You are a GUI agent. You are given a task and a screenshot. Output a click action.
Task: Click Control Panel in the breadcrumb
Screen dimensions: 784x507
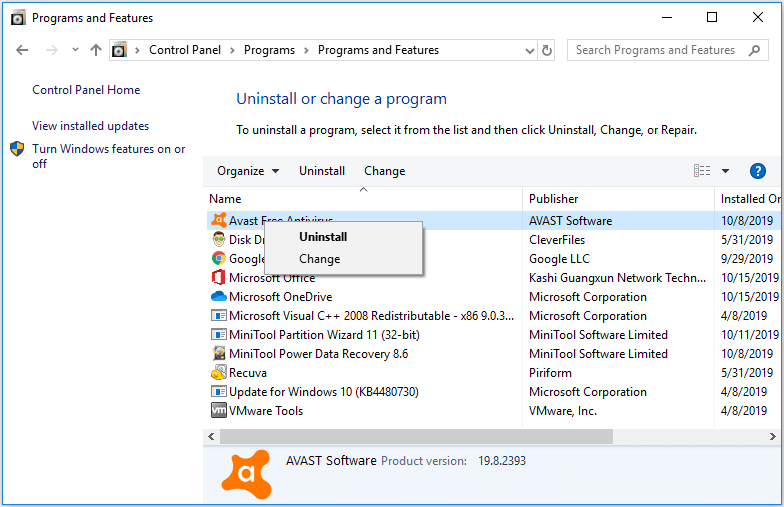(185, 50)
